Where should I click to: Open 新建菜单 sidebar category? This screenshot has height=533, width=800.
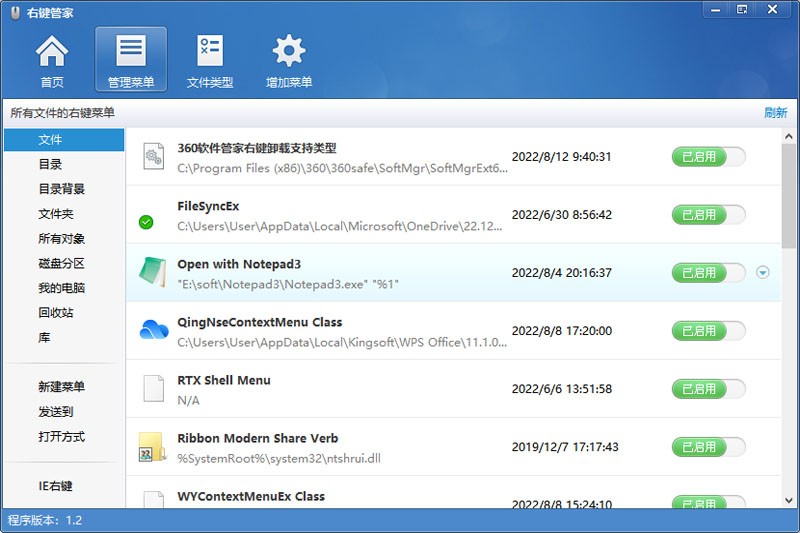64,387
